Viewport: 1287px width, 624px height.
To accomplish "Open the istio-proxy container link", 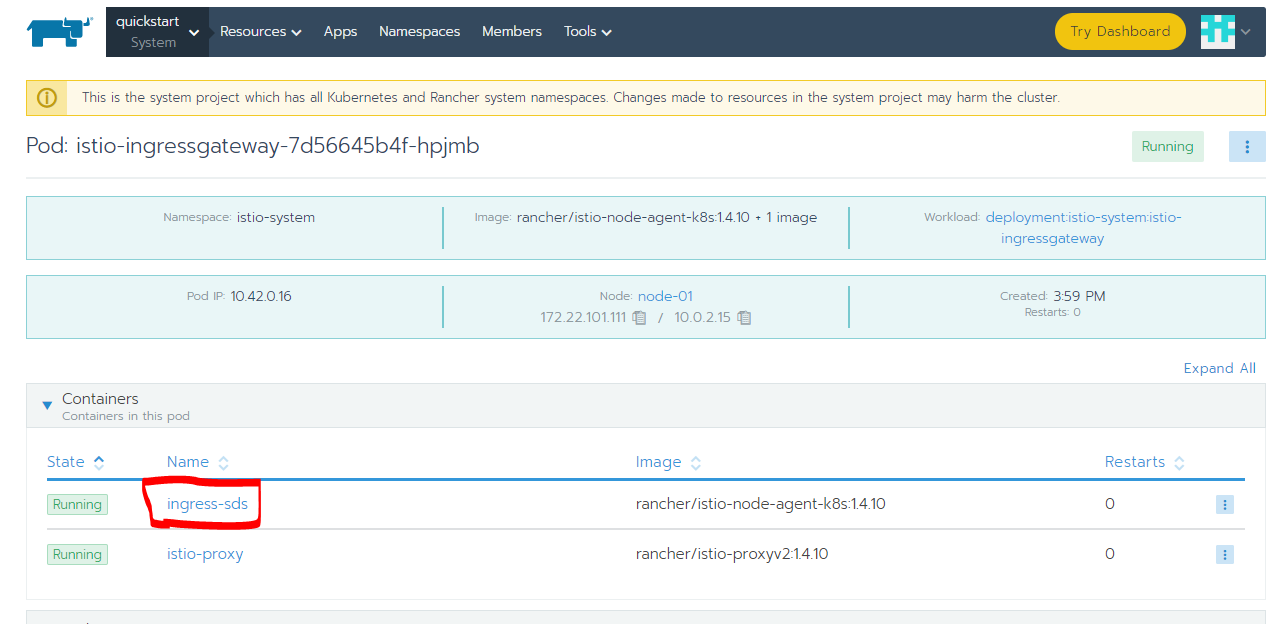I will pos(205,554).
